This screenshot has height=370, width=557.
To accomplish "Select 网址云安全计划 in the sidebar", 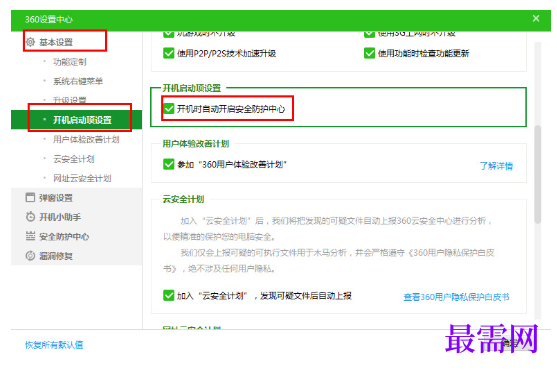I will click(x=82, y=178).
